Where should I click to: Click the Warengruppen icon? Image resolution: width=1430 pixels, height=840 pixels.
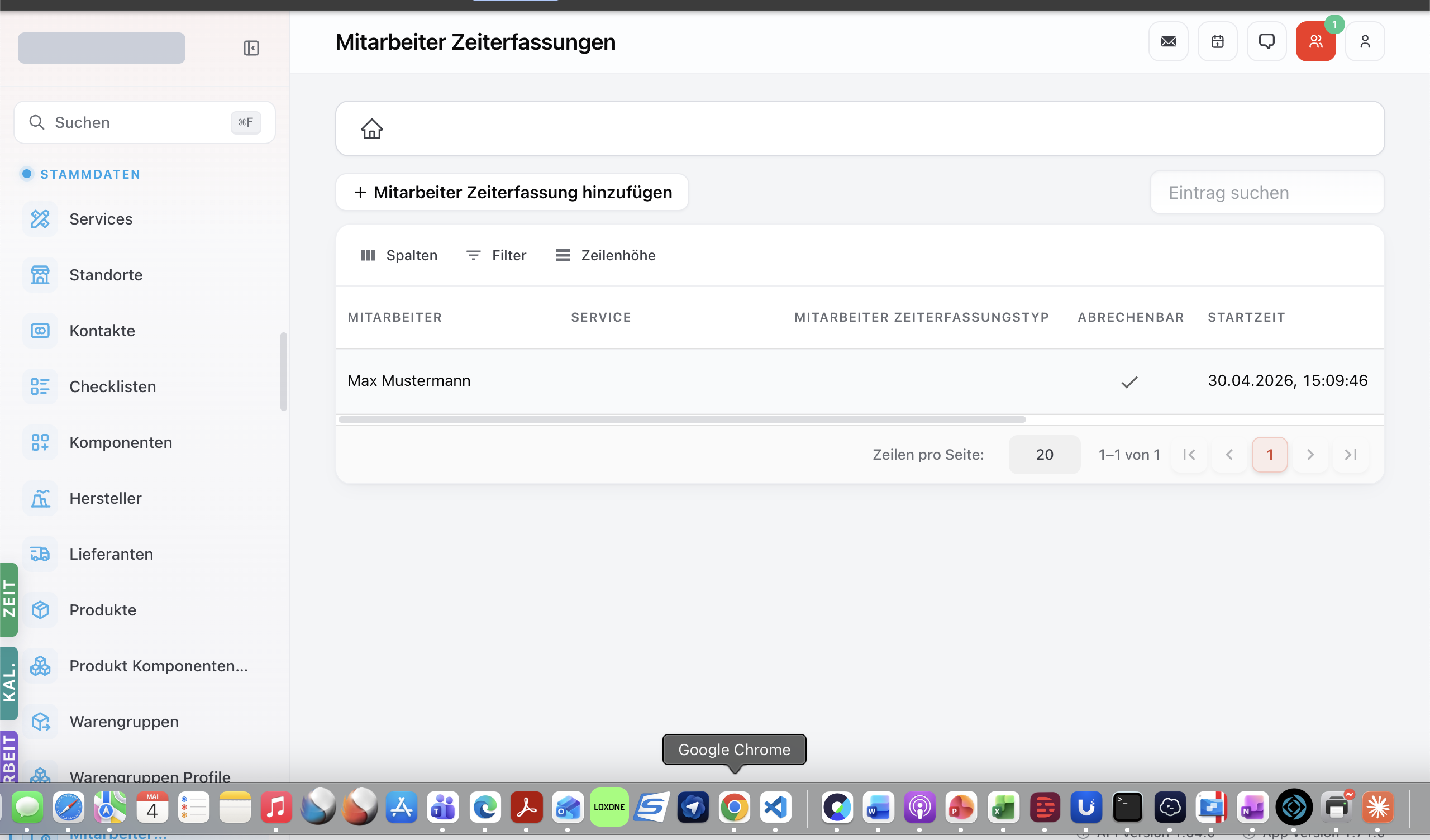[40, 722]
